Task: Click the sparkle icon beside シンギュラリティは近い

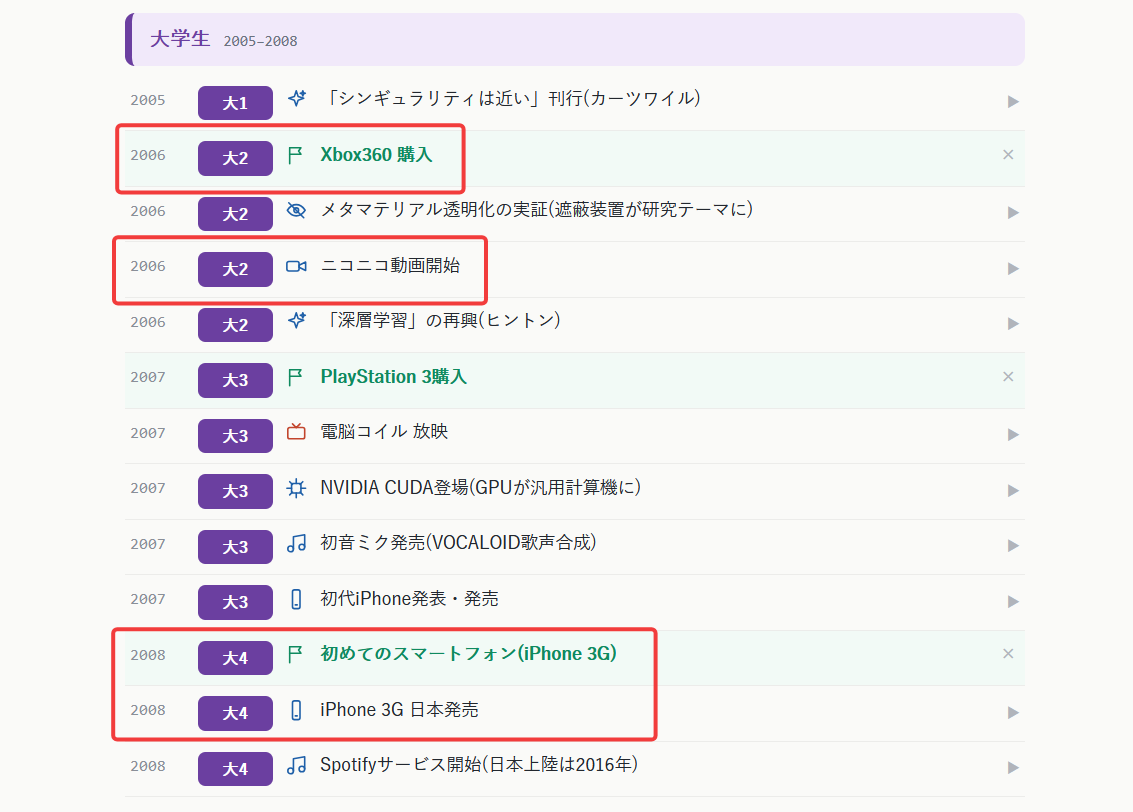Action: 296,98
